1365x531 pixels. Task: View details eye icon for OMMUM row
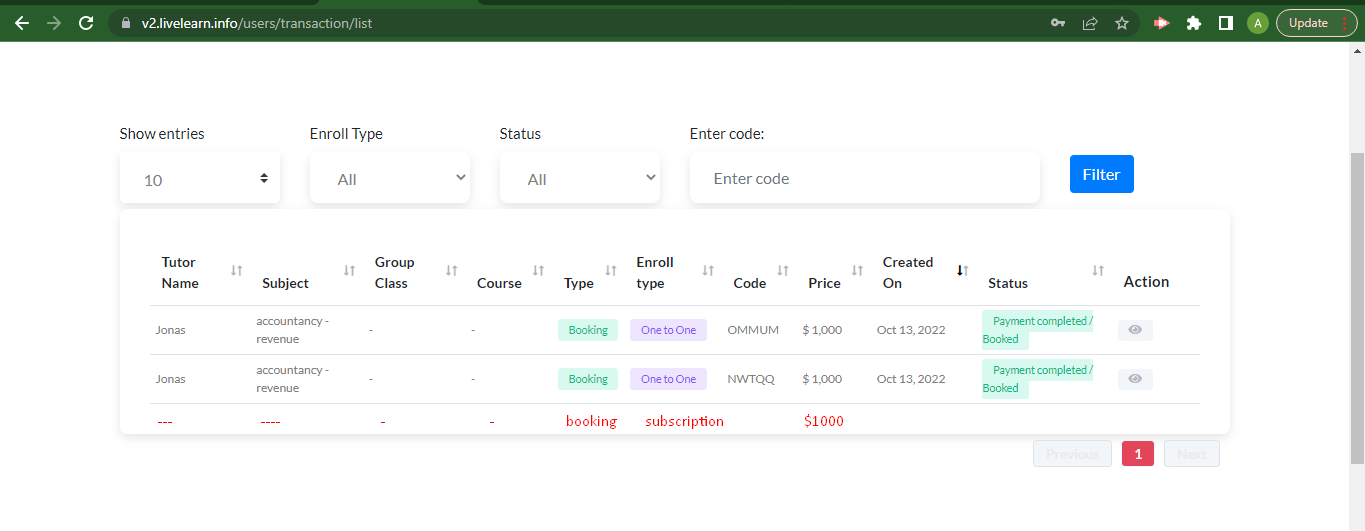tap(1135, 330)
